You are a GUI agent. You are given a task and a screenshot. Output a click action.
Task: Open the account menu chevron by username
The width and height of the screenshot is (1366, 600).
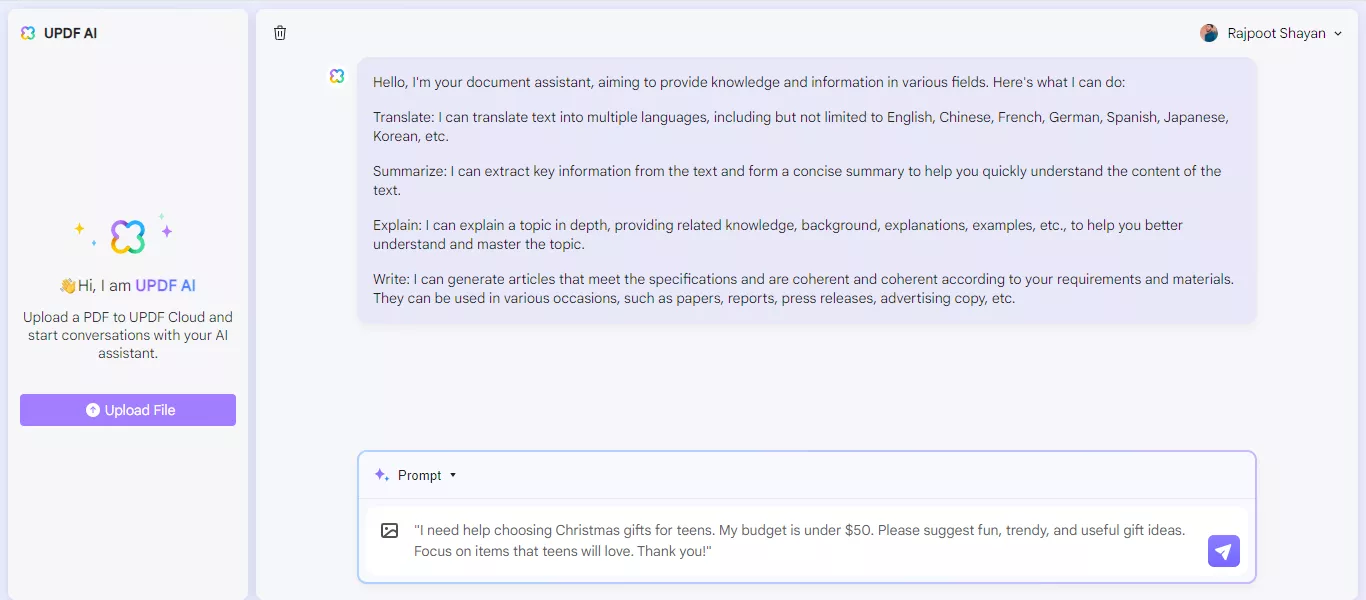pos(1338,34)
